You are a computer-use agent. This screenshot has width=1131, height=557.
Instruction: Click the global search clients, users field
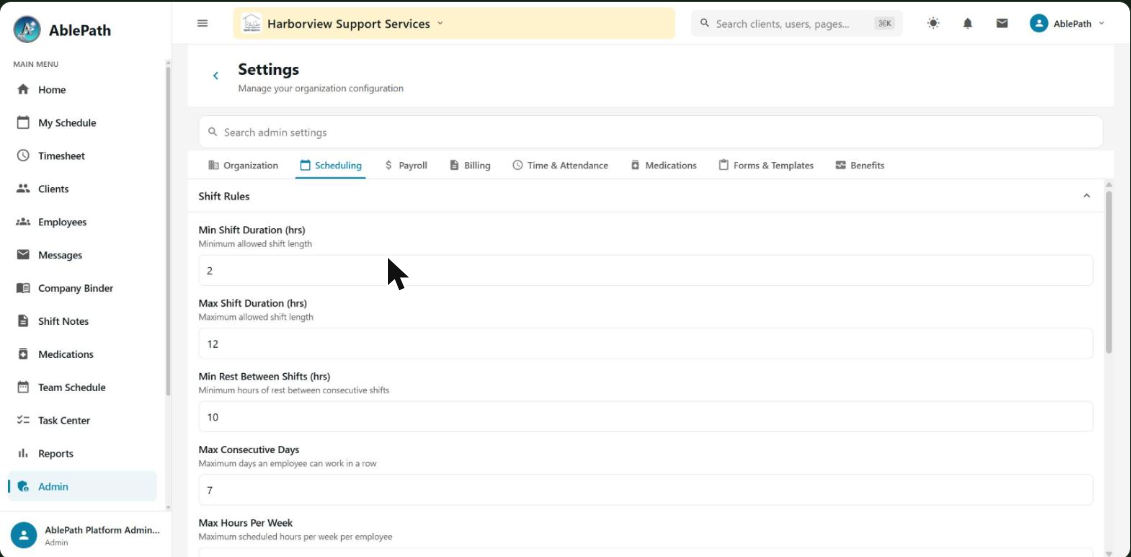pos(796,23)
